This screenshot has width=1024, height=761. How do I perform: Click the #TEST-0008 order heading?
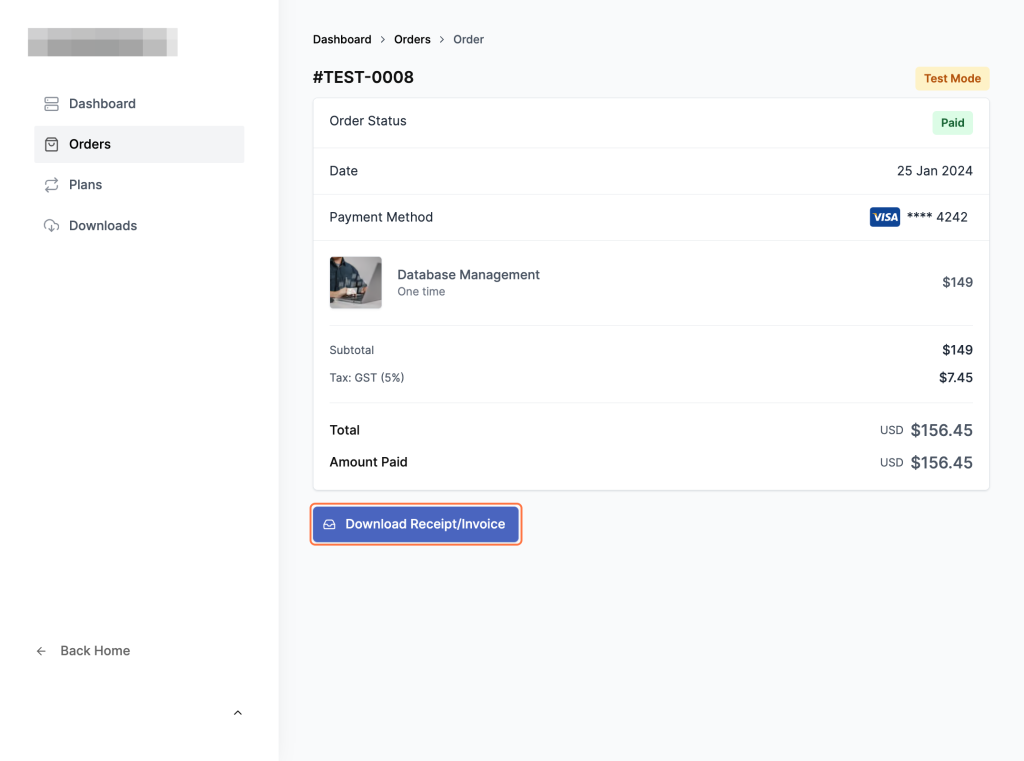(363, 77)
